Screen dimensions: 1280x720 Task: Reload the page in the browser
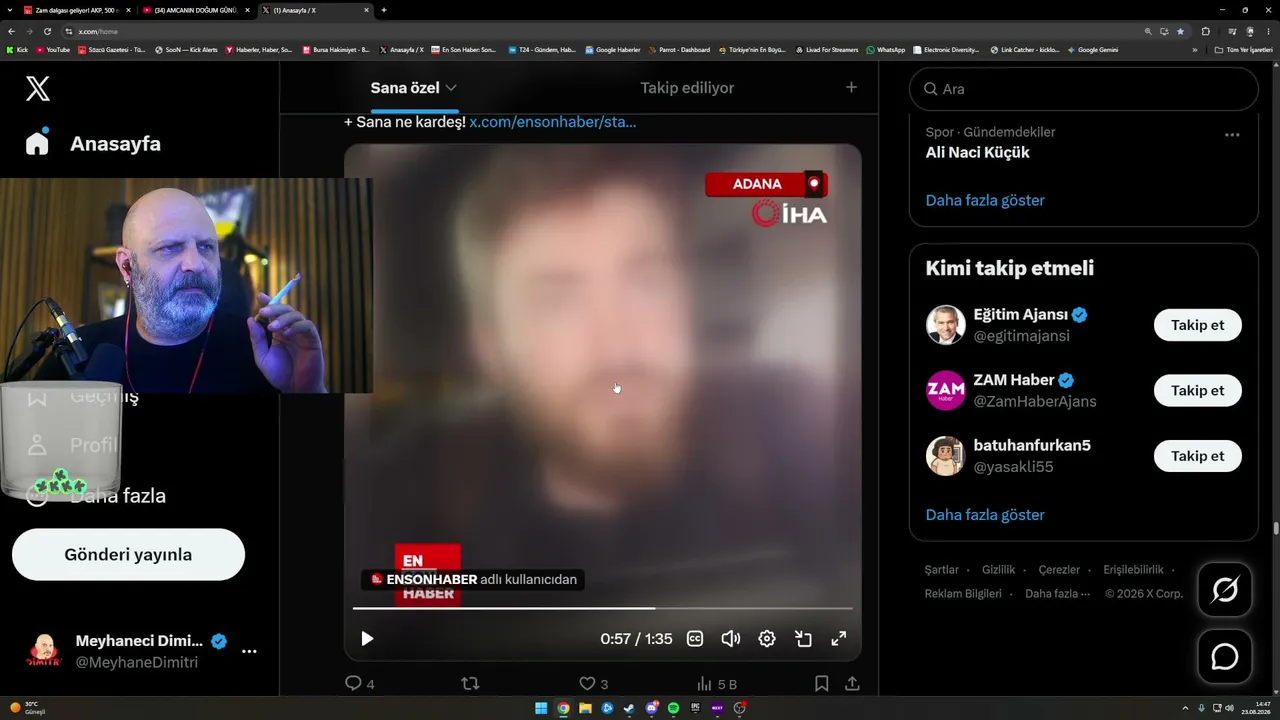[47, 31]
